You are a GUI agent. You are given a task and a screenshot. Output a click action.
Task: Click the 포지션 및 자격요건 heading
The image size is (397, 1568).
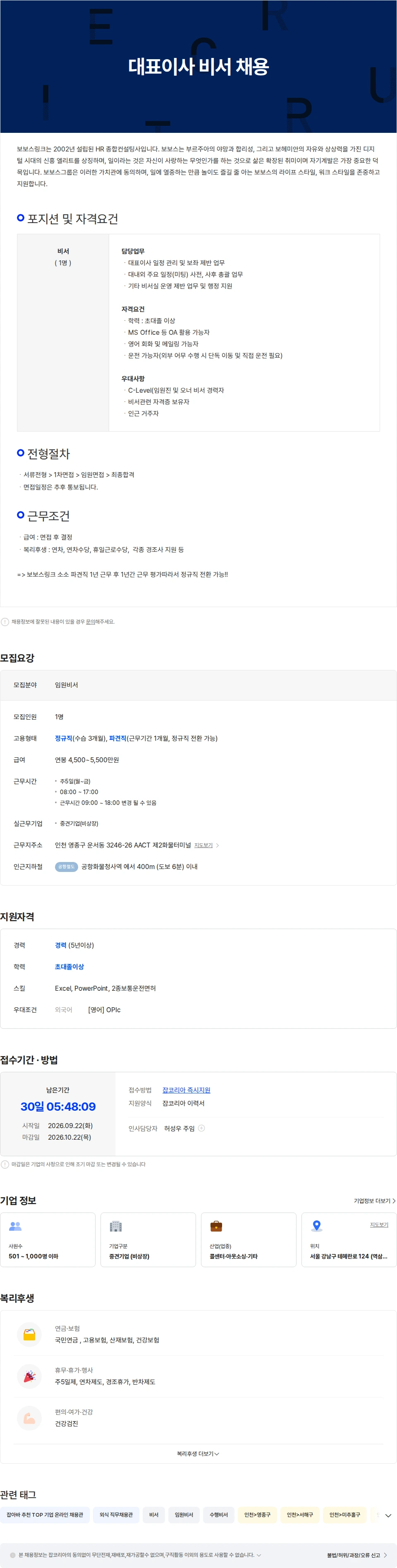[72, 219]
